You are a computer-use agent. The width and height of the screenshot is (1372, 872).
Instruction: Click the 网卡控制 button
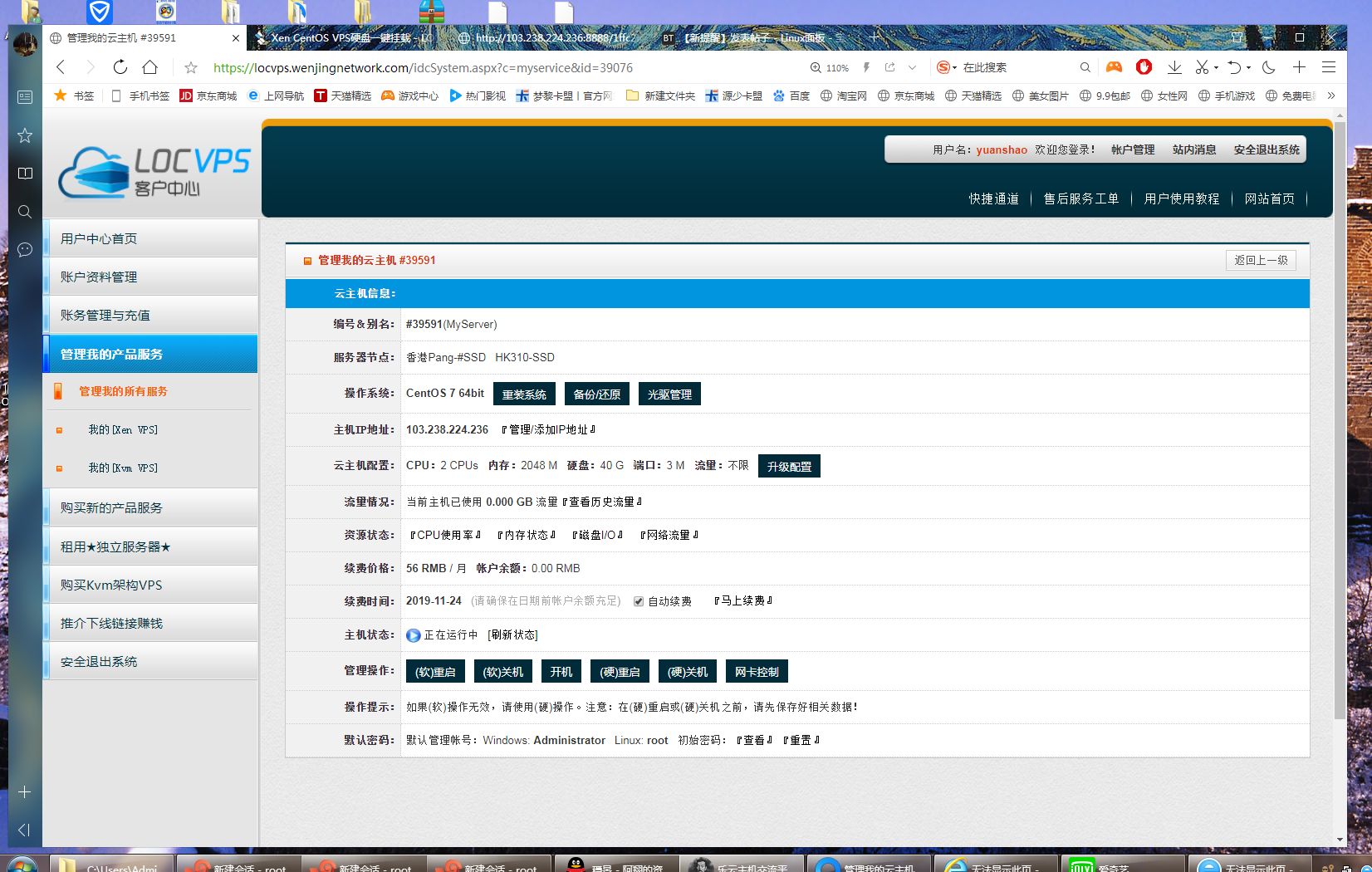click(x=757, y=671)
